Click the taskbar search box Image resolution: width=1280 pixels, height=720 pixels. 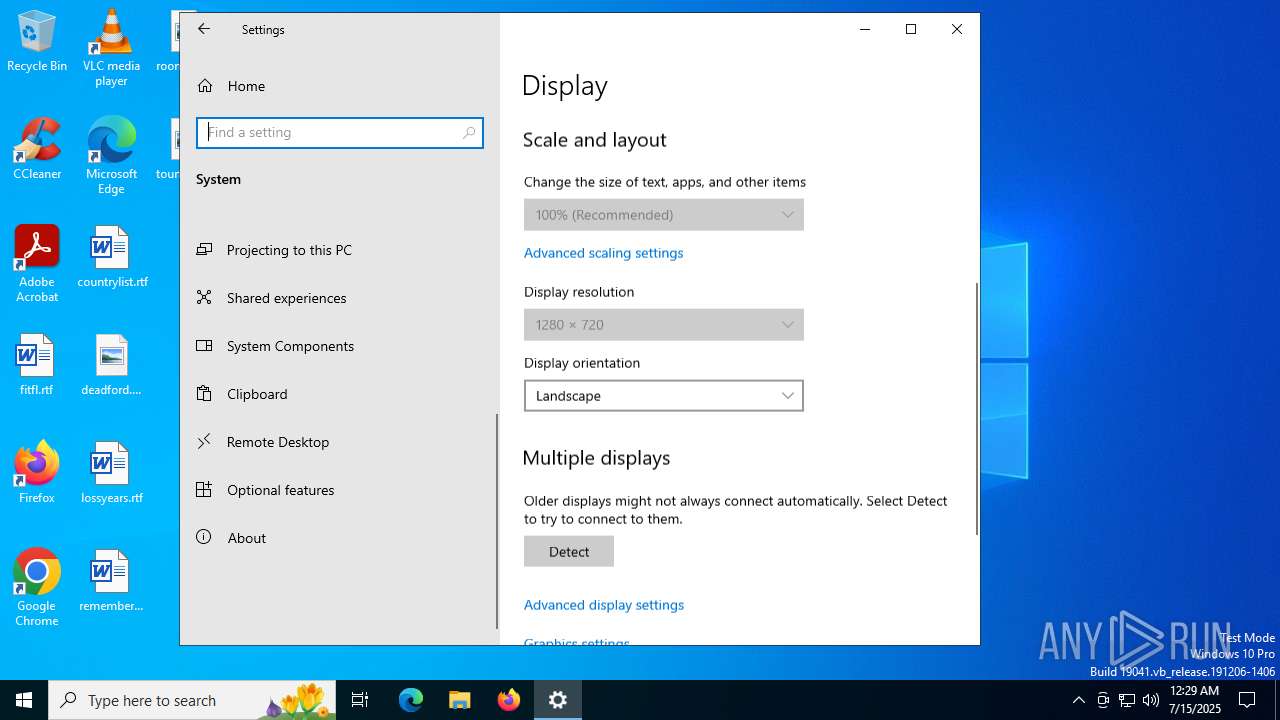[194, 700]
